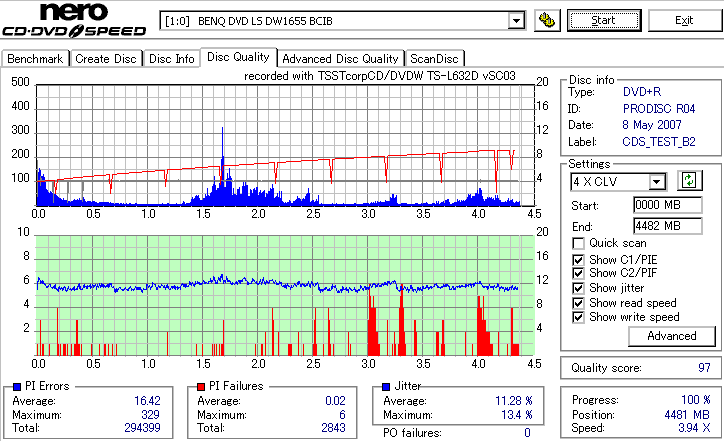Click the PO failures value 0
The height and width of the screenshot is (441, 724).
[x=527, y=433]
